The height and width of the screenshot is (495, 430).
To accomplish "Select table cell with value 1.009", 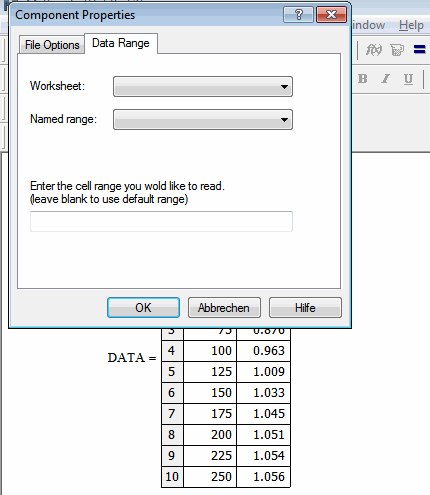I will (x=263, y=372).
